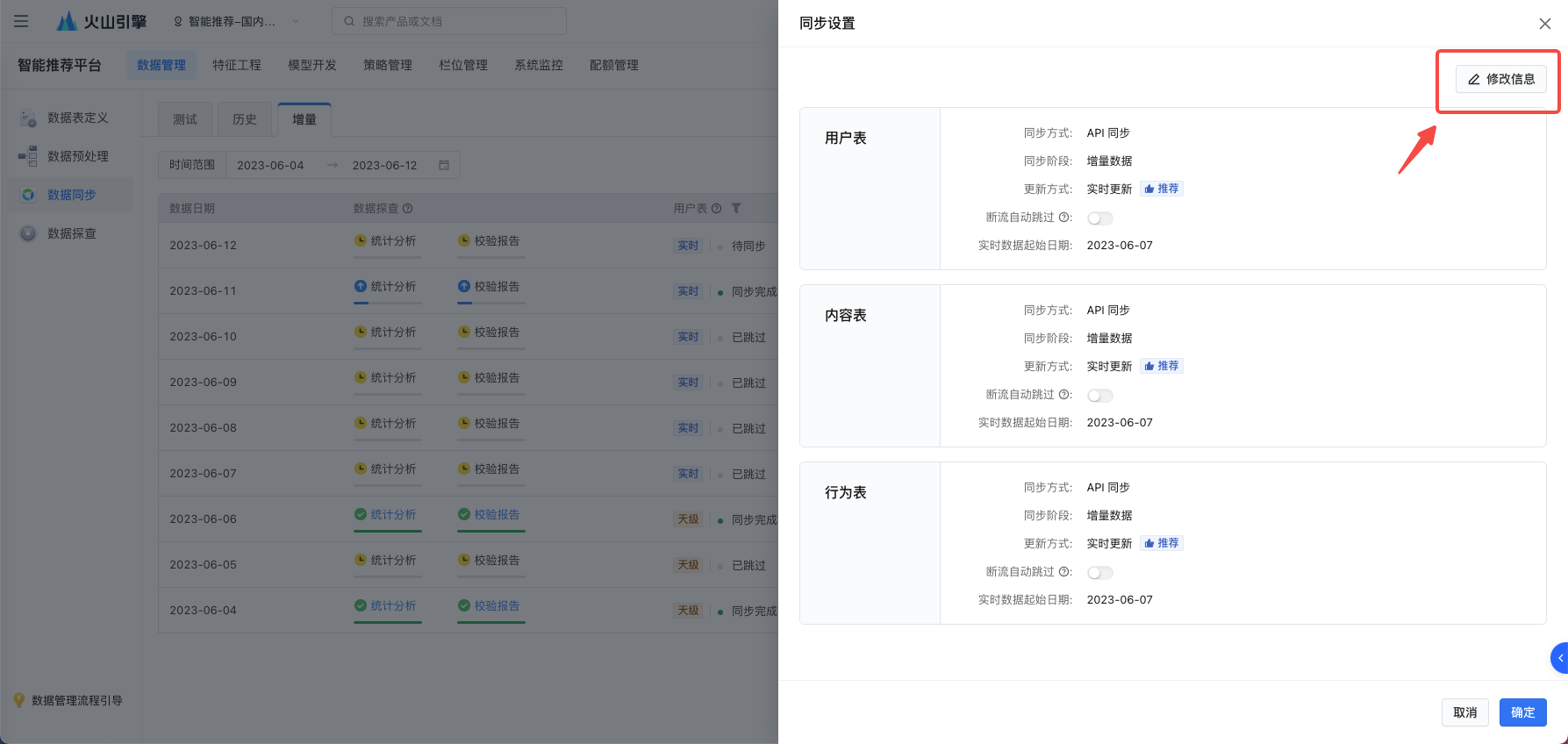Click the 用户表 column help icon

(717, 209)
